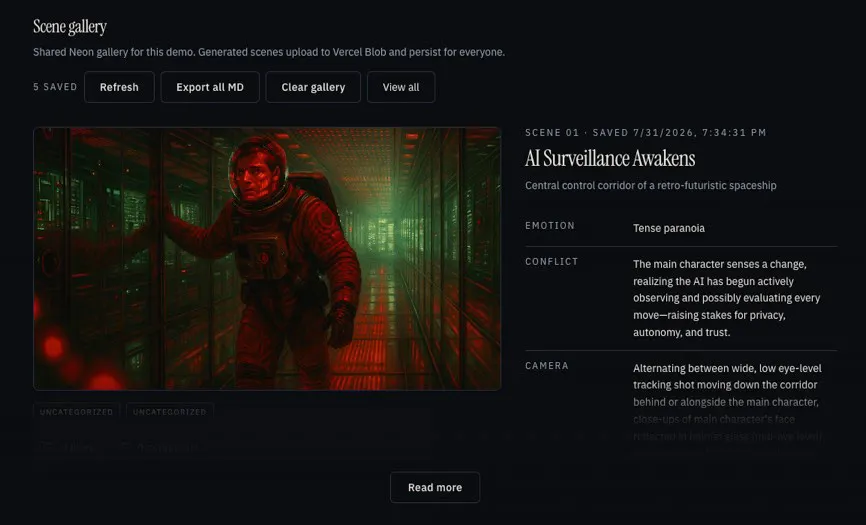Clear the gallery
The height and width of the screenshot is (525, 866).
(x=313, y=87)
